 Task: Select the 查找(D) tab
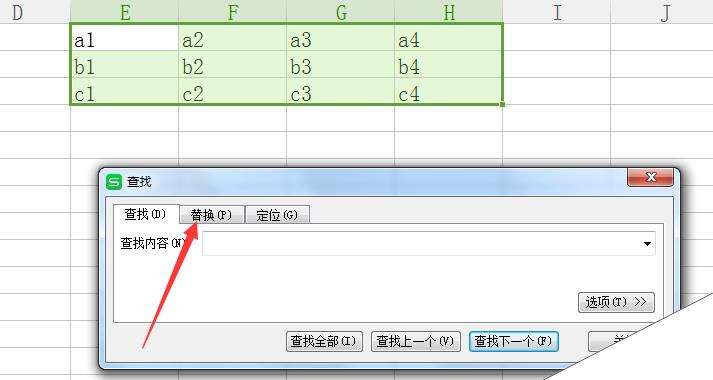click(146, 214)
